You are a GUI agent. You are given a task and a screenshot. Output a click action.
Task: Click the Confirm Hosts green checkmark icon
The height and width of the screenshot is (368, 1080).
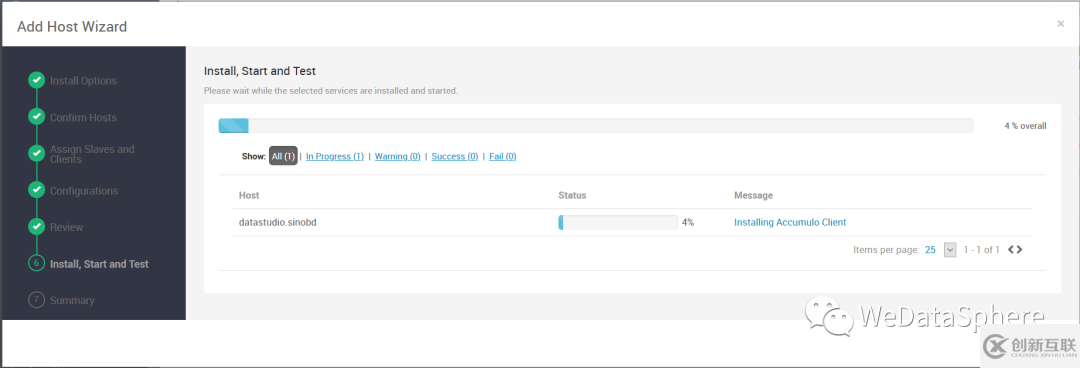pyautogui.click(x=37, y=117)
